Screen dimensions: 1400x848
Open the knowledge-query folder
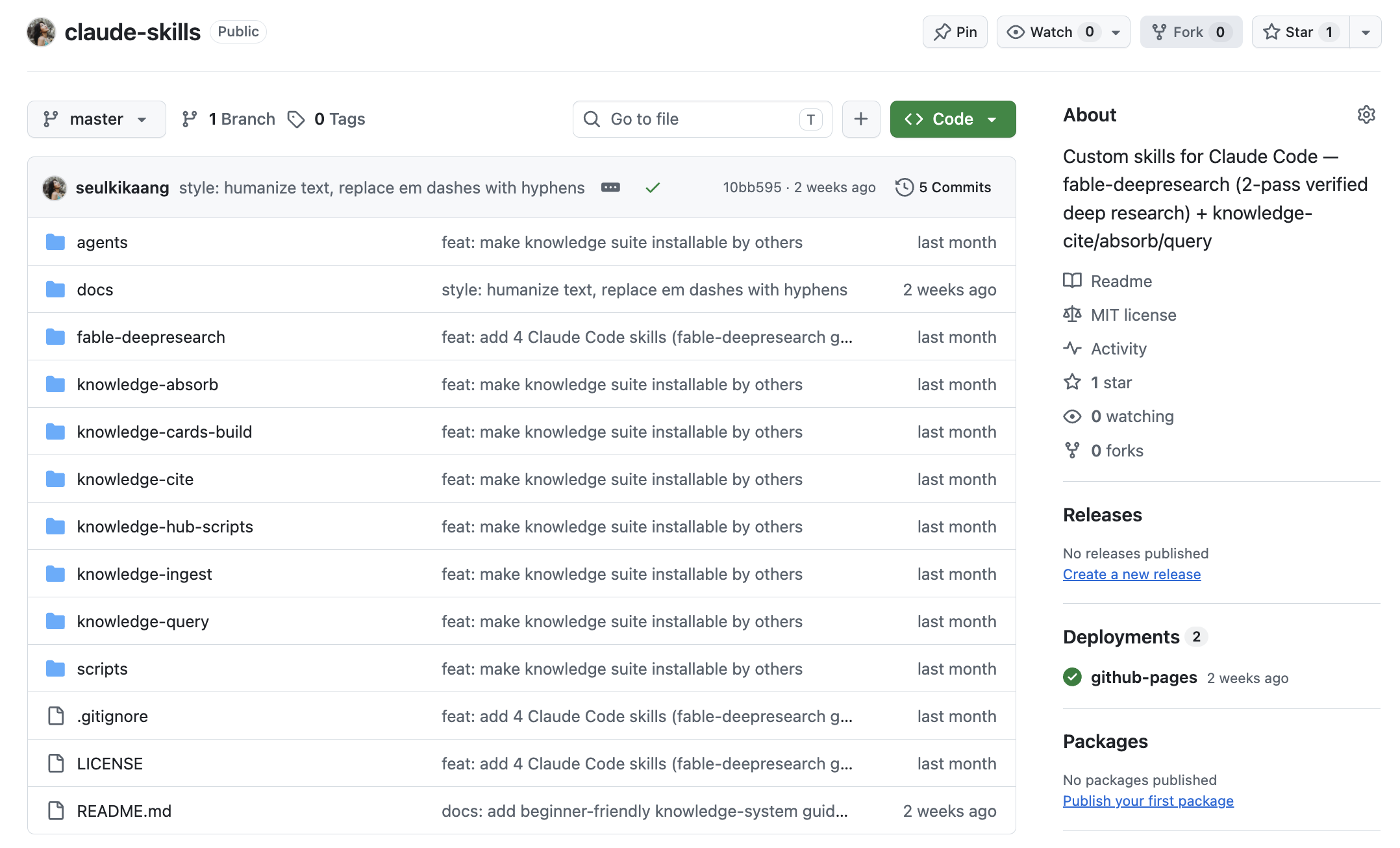[143, 621]
